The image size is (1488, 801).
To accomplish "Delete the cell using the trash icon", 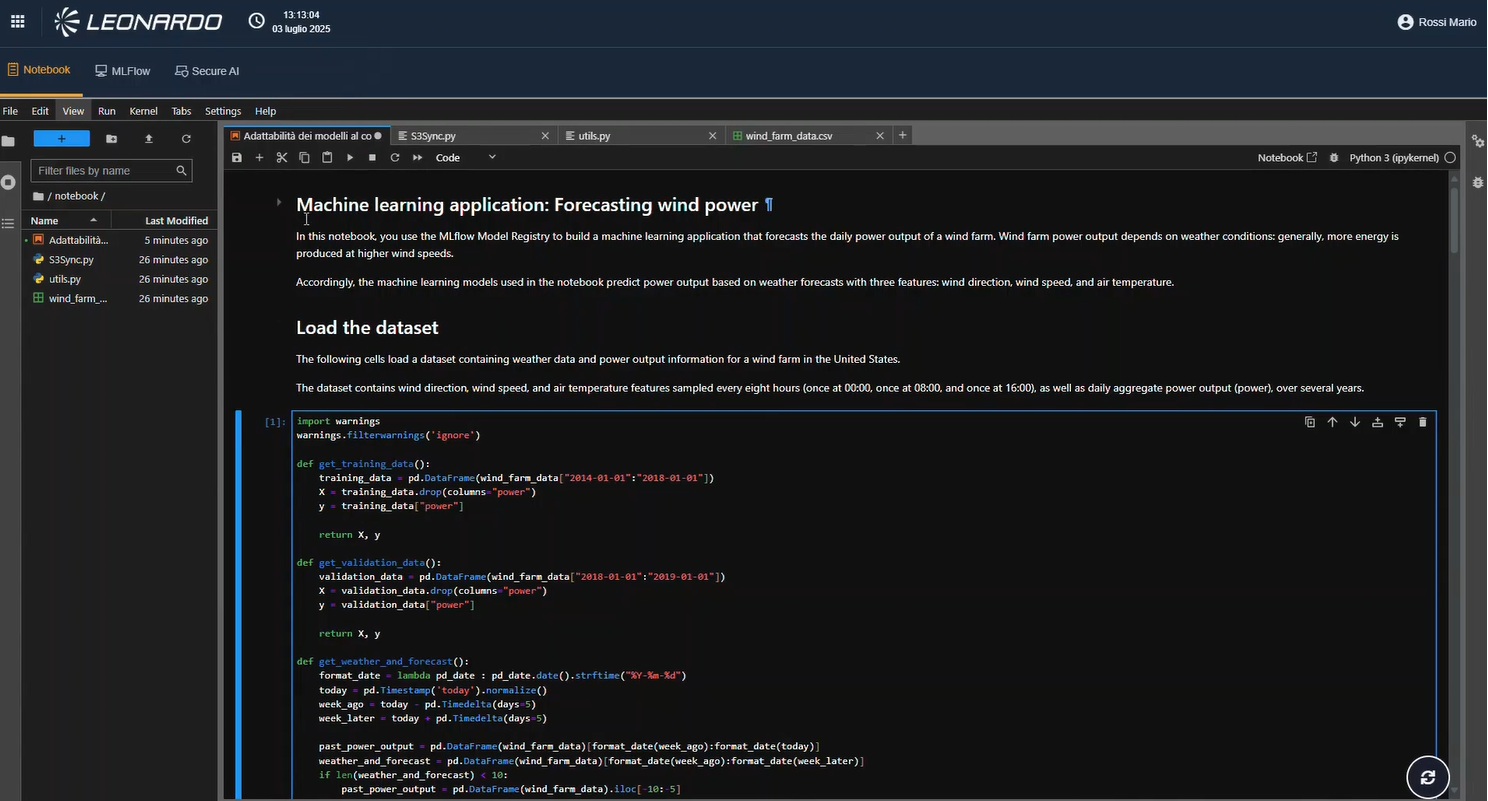I will (1423, 422).
